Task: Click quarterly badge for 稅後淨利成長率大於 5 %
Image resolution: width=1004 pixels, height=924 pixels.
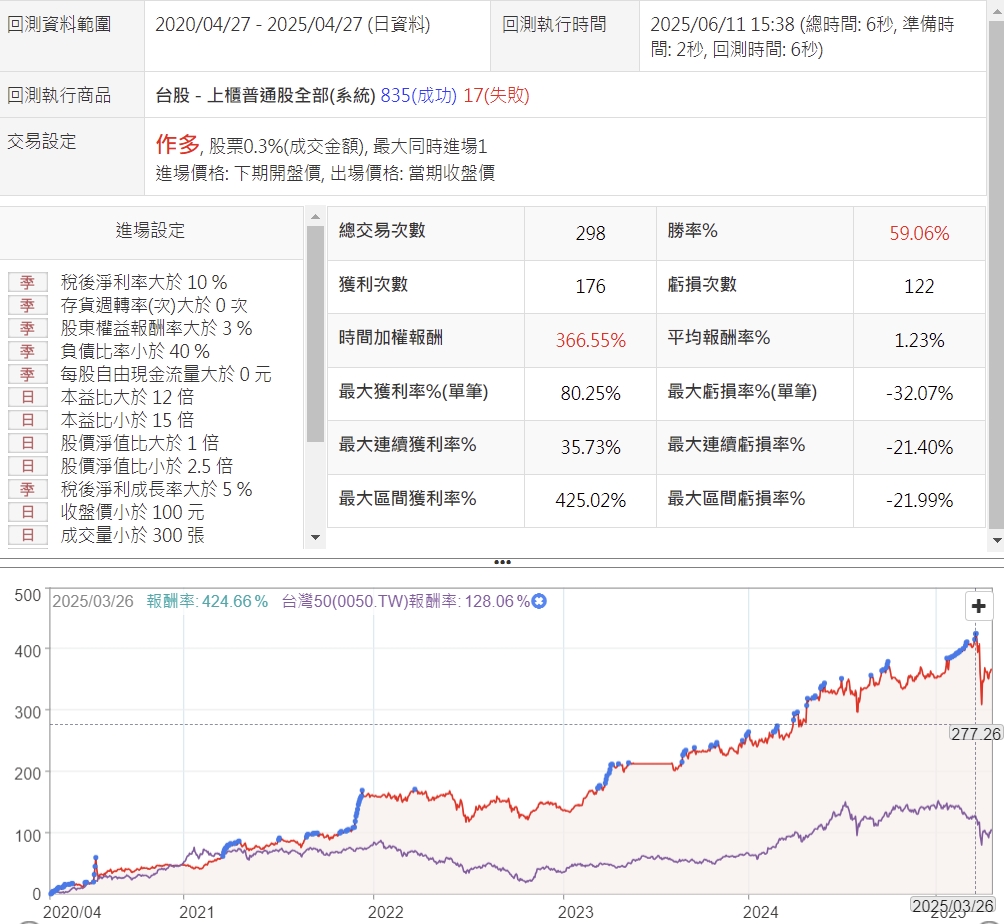Action: [27, 489]
